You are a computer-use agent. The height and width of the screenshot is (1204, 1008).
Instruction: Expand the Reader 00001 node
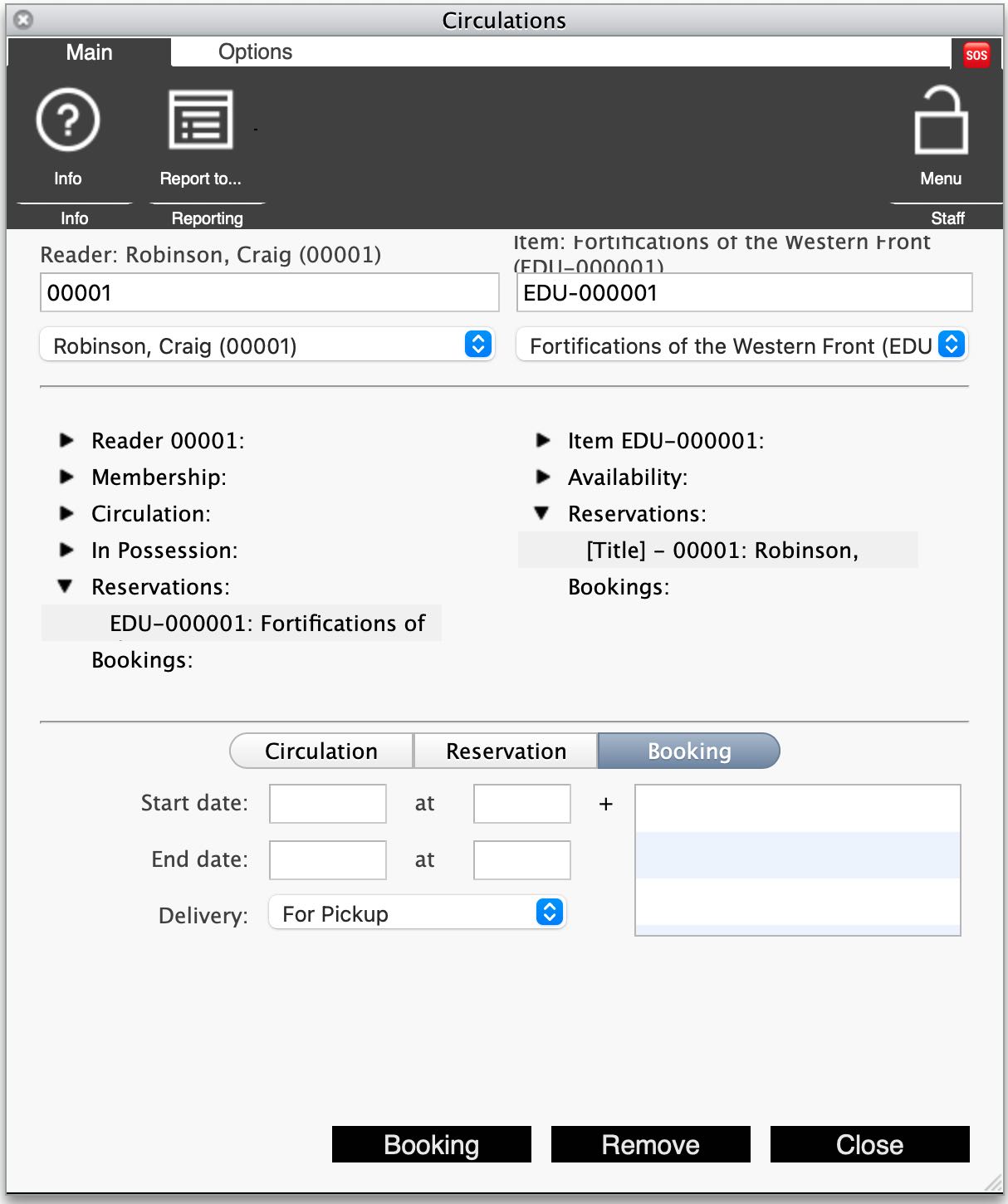tap(67, 440)
